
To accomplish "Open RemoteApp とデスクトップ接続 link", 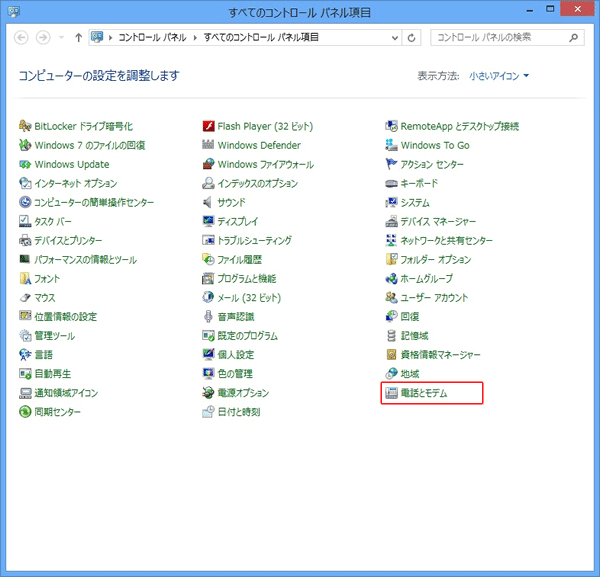I will coord(460,126).
